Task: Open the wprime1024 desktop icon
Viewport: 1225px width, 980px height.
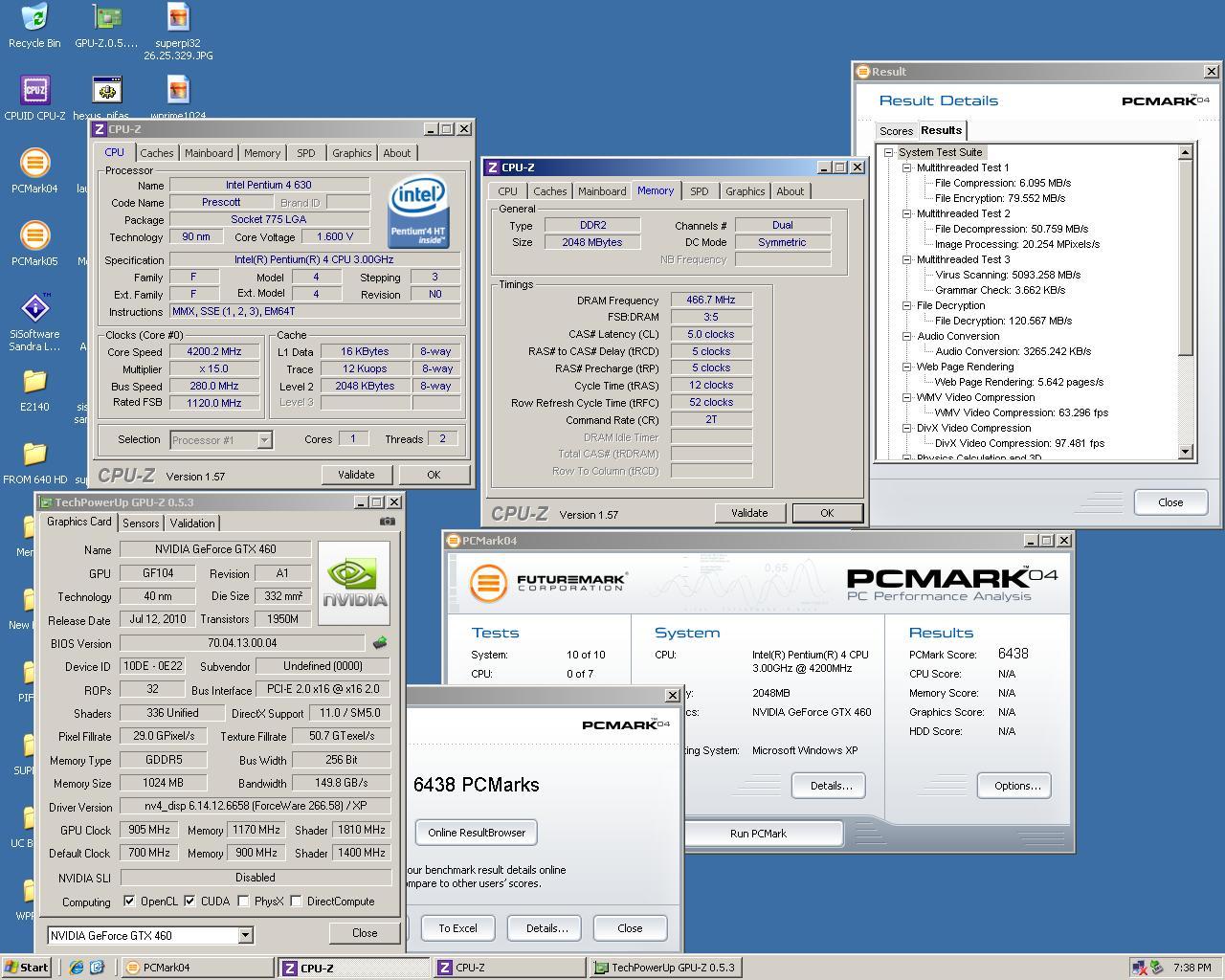Action: 178,99
